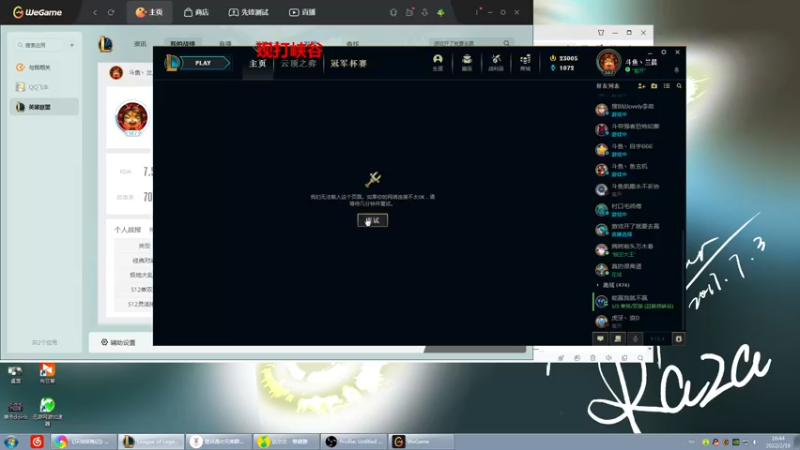Open League of Legends taskbar item

point(152,441)
